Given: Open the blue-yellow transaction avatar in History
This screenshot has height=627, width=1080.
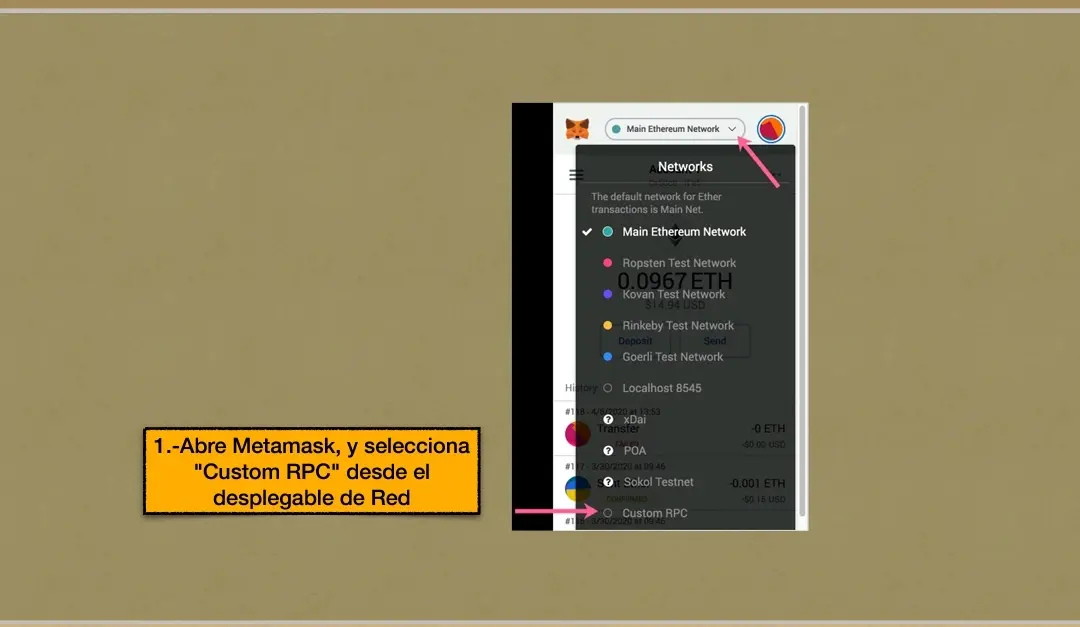Looking at the screenshot, I should [x=577, y=489].
